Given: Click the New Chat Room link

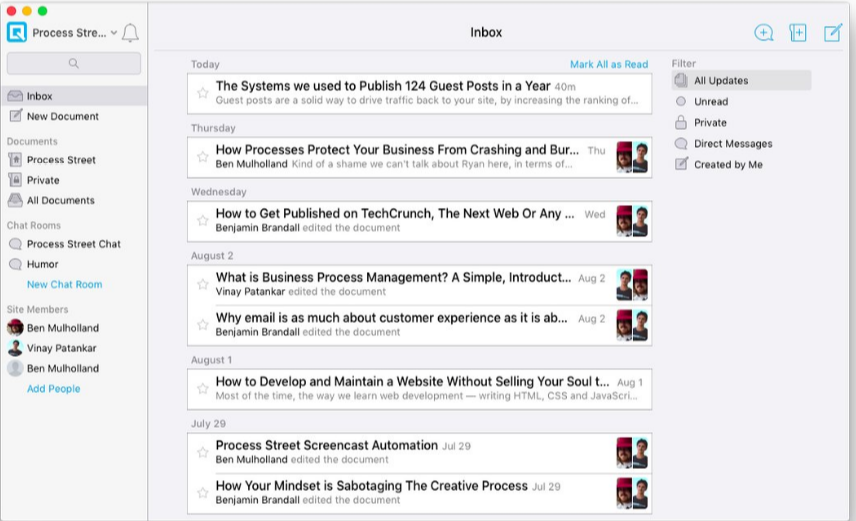Looking at the screenshot, I should click(x=64, y=285).
